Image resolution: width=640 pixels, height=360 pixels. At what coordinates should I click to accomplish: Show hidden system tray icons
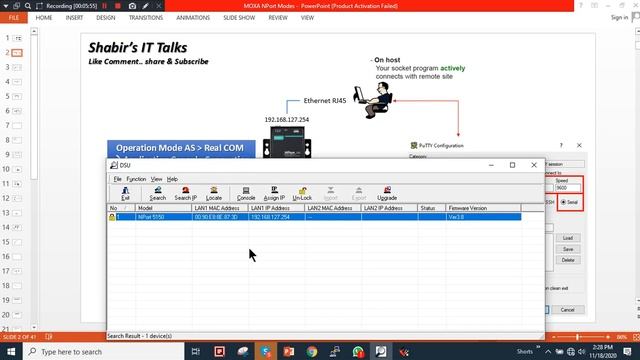(x=548, y=351)
